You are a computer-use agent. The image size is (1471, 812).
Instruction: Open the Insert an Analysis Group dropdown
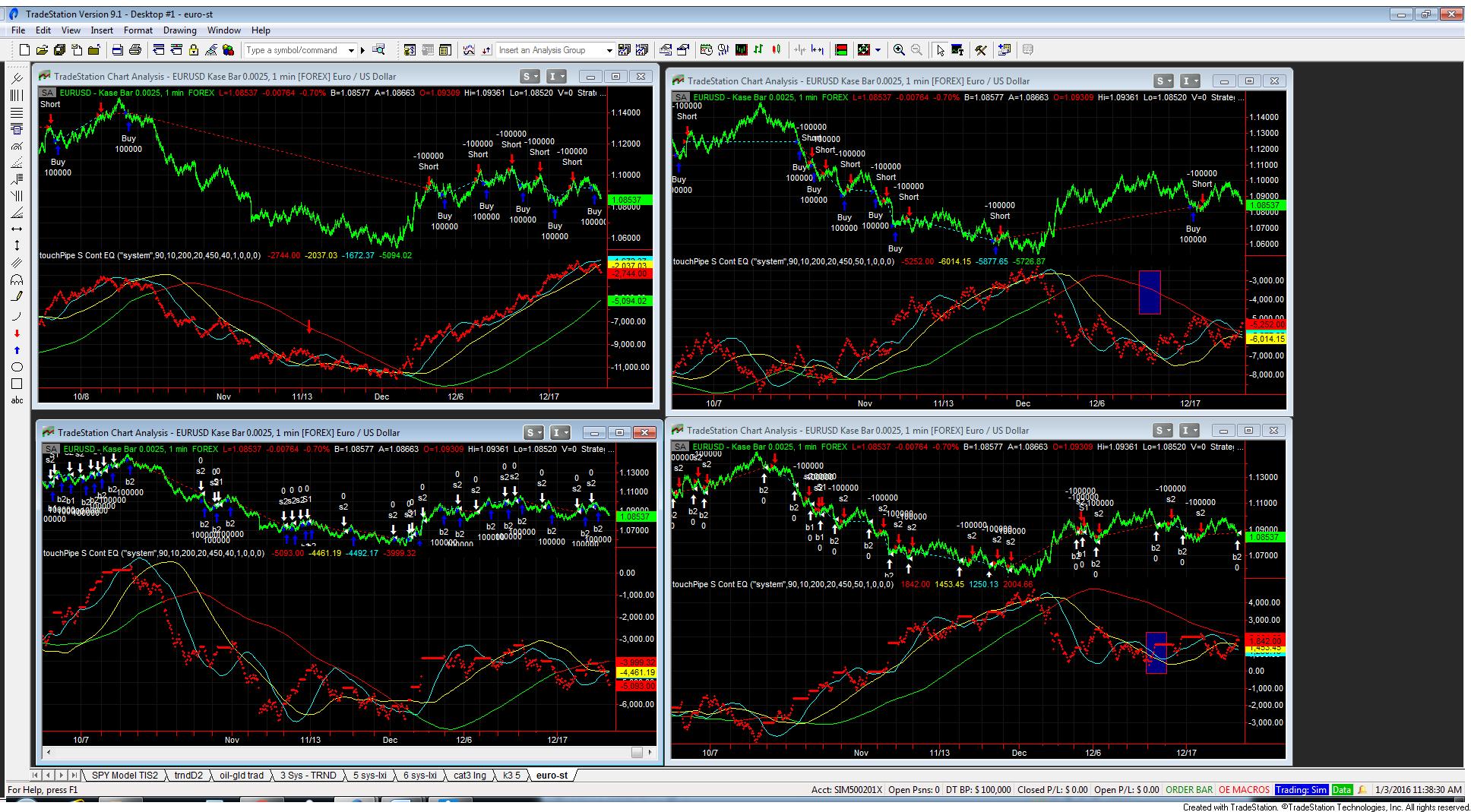[x=609, y=50]
